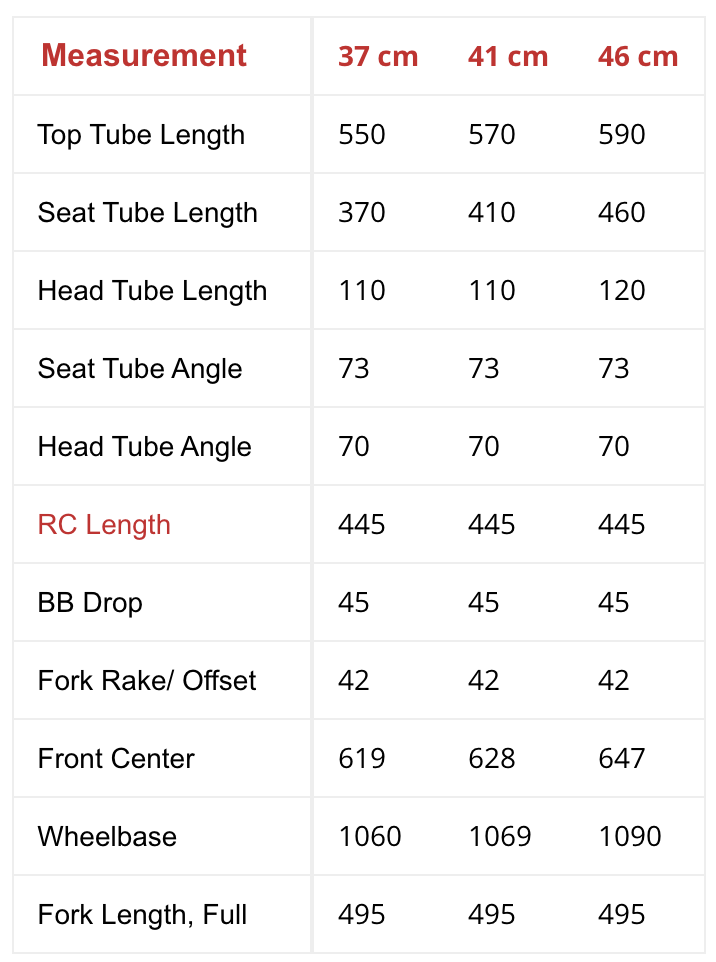Screen dimensions: 716x962
Task: Click the Seat Tube Length row label
Action: (x=148, y=213)
